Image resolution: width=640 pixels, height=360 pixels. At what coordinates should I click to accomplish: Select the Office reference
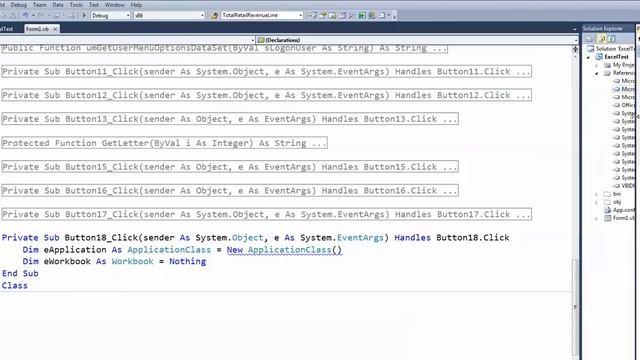tap(624, 105)
